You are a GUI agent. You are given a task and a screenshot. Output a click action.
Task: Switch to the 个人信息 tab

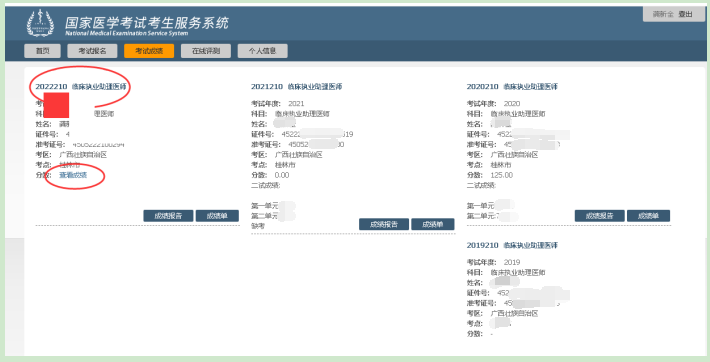click(263, 51)
